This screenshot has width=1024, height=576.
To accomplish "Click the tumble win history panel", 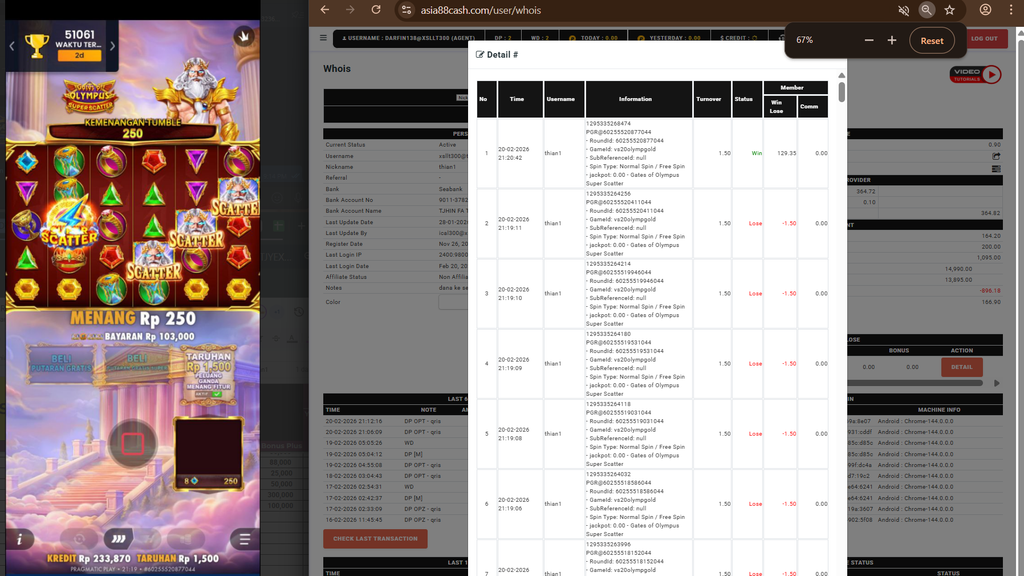I will coord(208,453).
